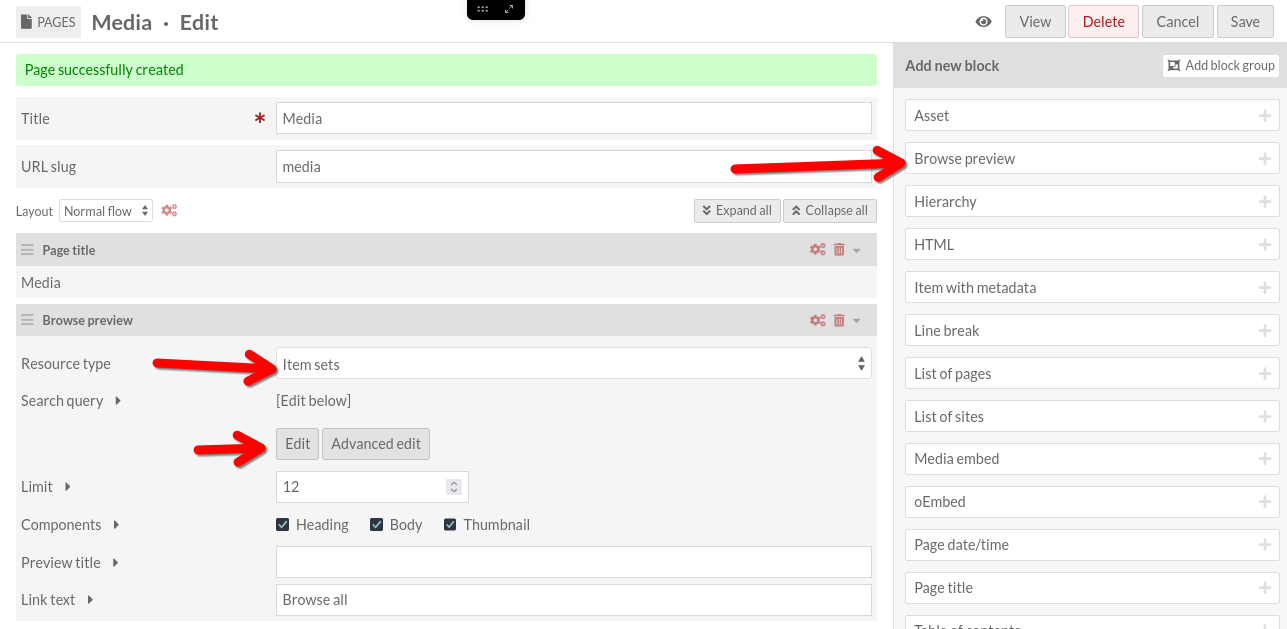
Task: Add List of sites block plus icon
Action: [x=1265, y=417]
